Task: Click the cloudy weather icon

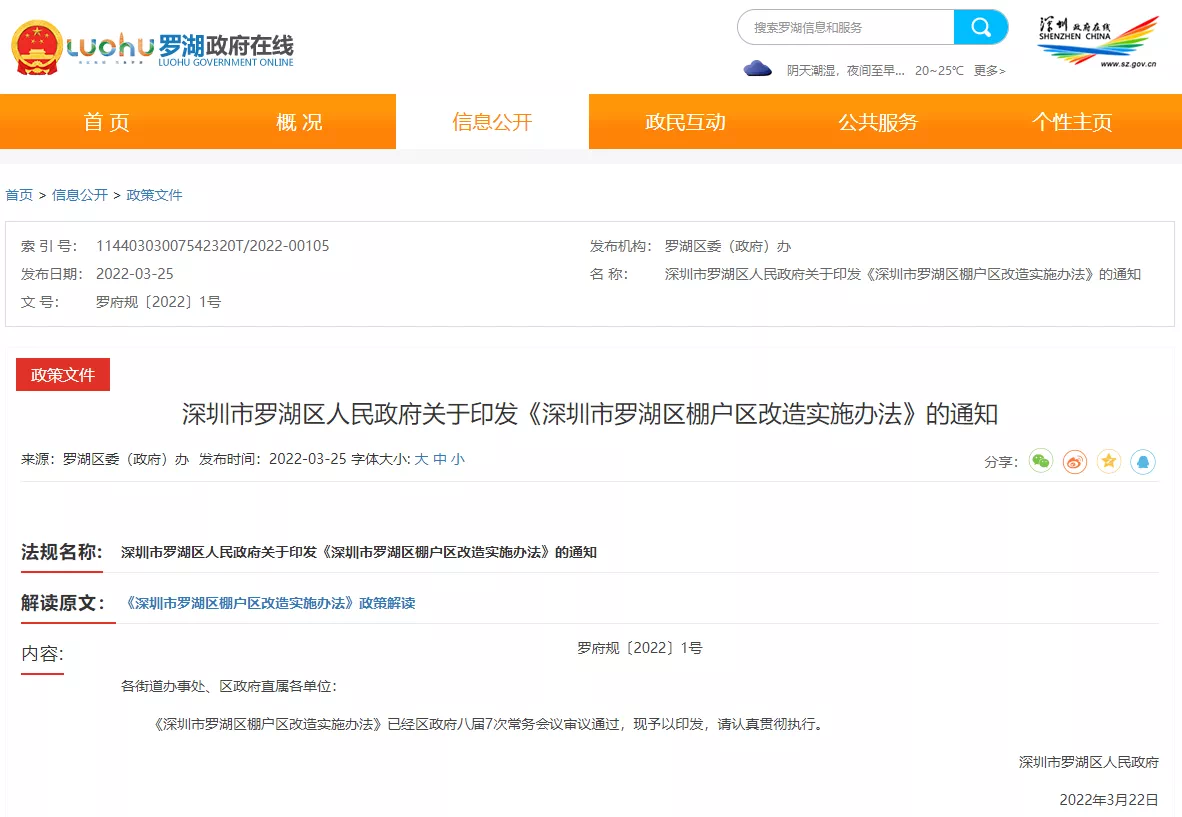Action: (758, 69)
